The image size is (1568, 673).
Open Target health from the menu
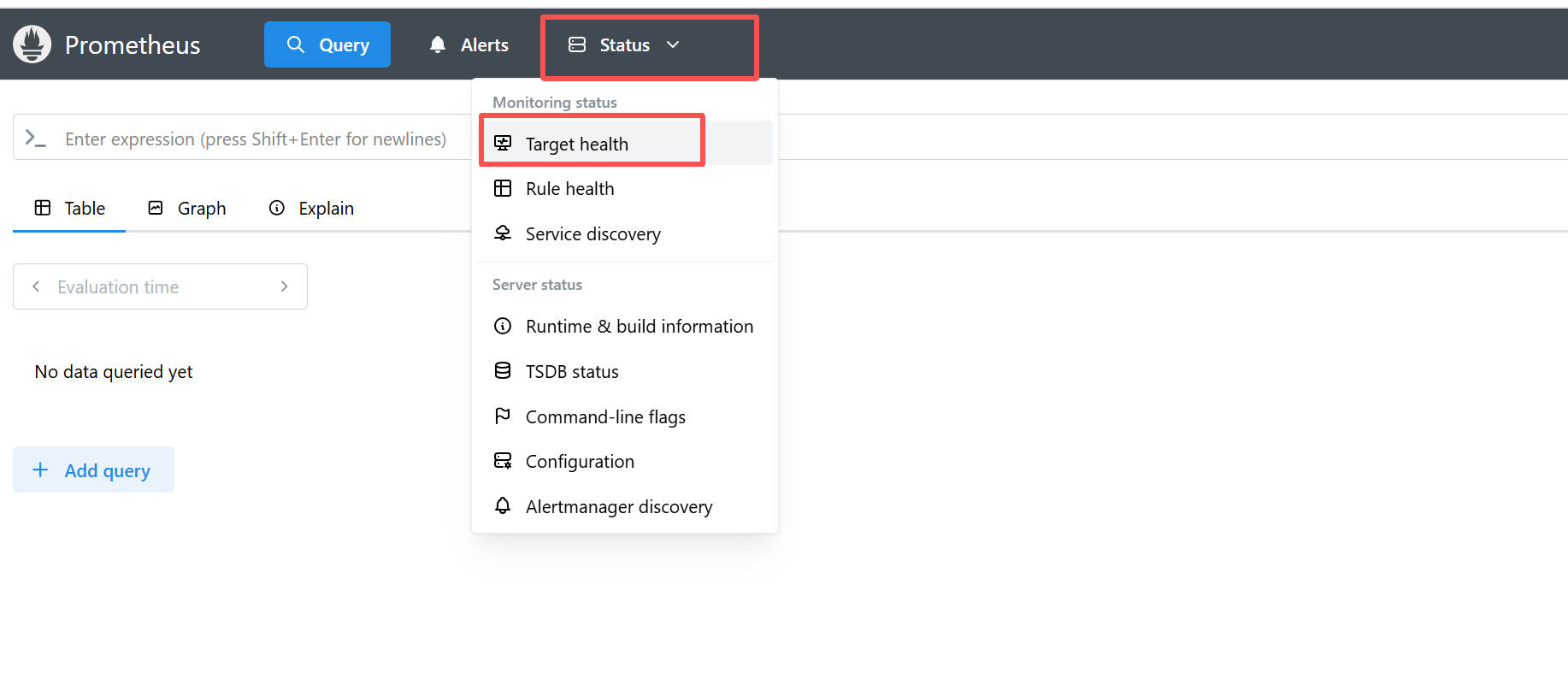625,143
